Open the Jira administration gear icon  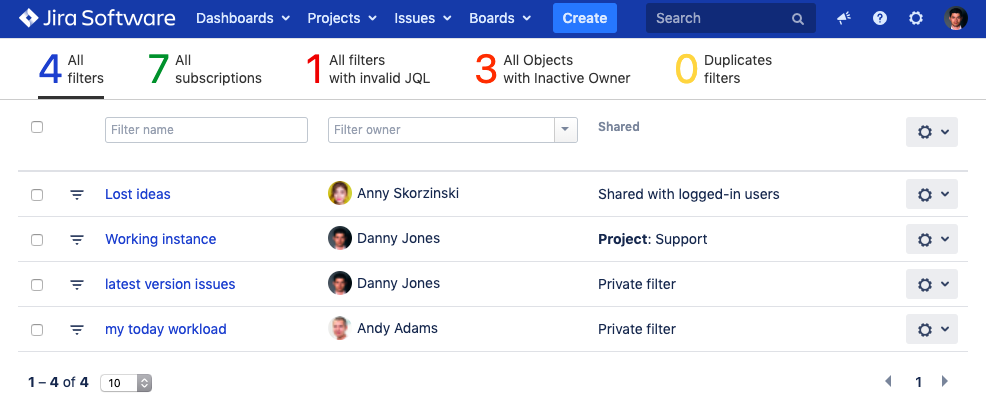pyautogui.click(x=916, y=18)
